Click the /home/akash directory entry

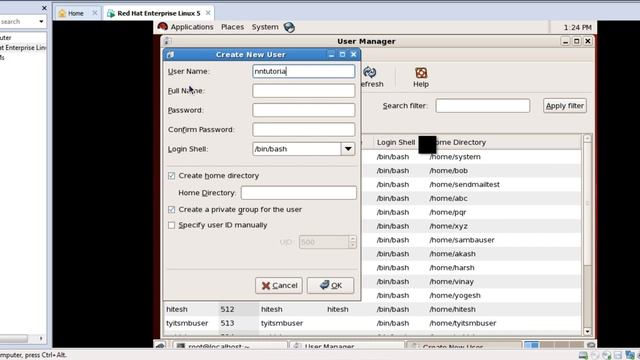452,254
